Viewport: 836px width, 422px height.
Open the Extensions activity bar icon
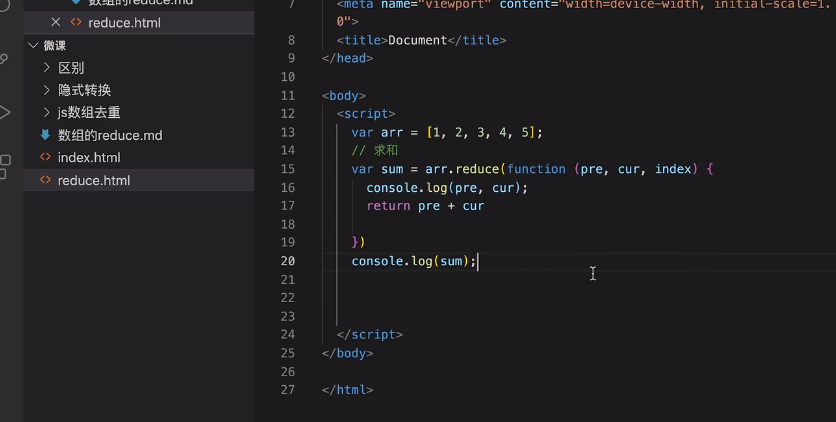(x=5, y=167)
